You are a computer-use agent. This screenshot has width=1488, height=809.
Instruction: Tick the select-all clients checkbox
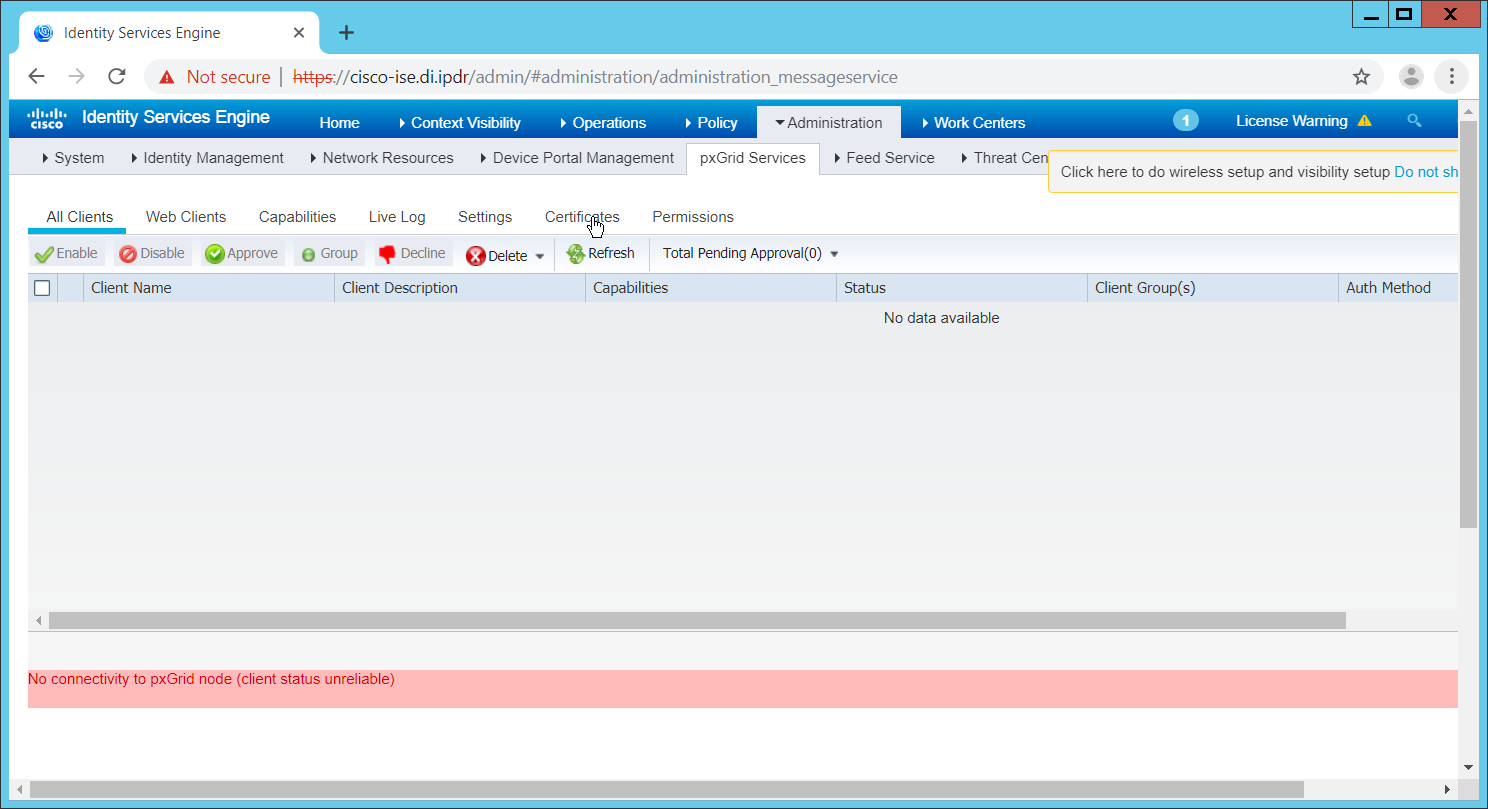click(x=42, y=288)
